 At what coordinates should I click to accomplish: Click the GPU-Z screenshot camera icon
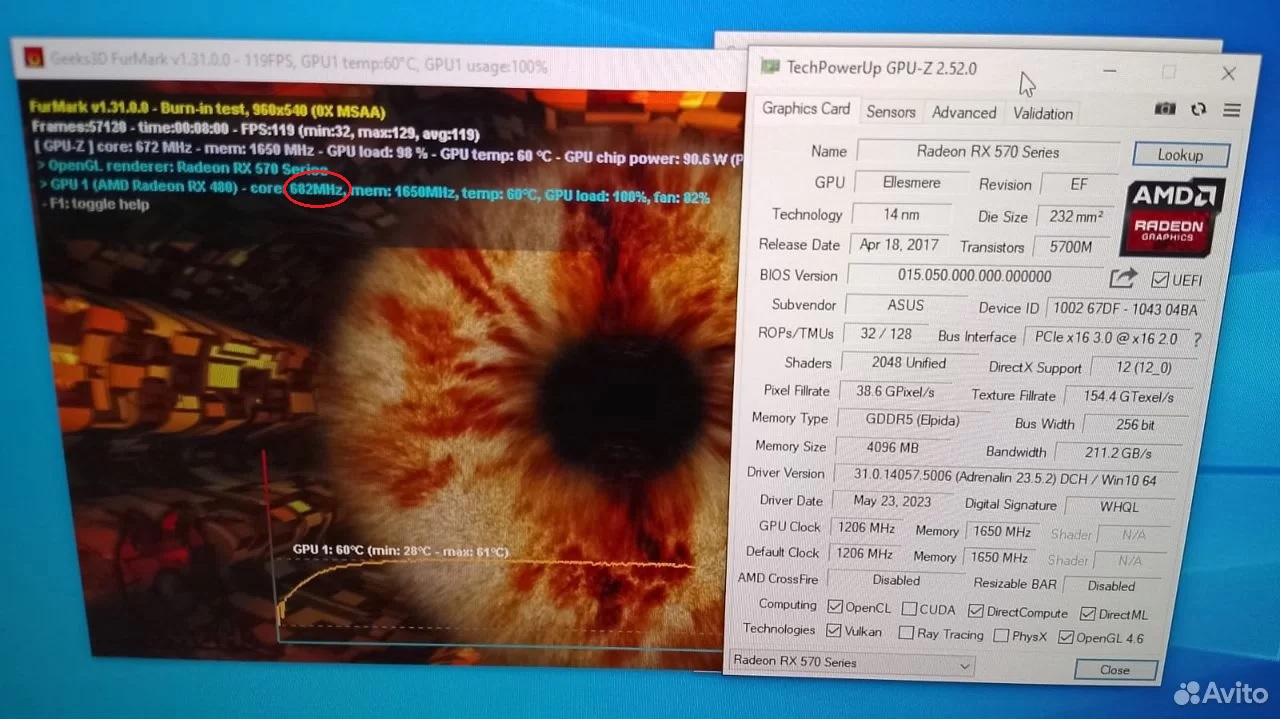1165,109
